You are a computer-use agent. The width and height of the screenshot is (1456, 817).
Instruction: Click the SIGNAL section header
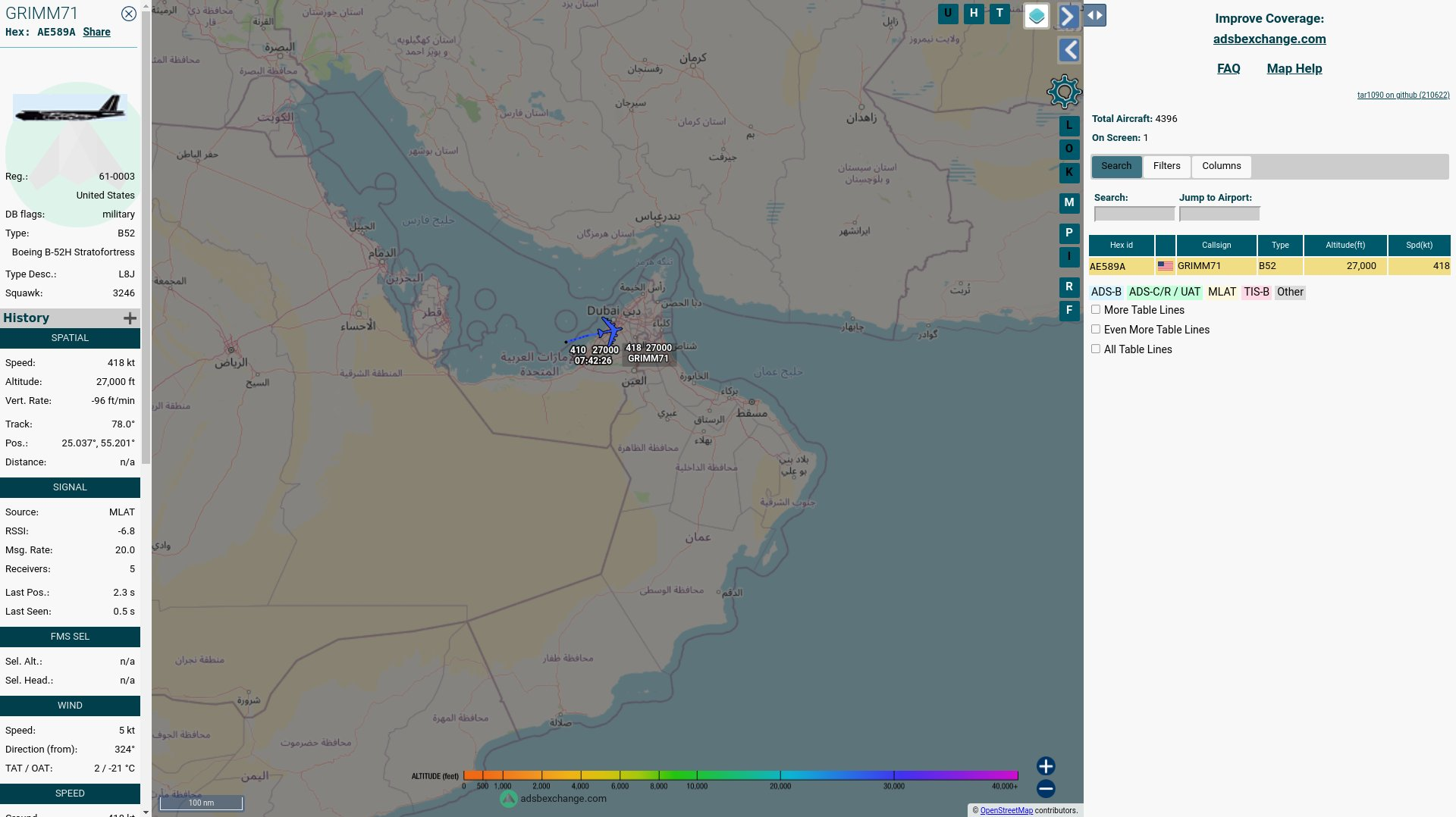coord(70,487)
